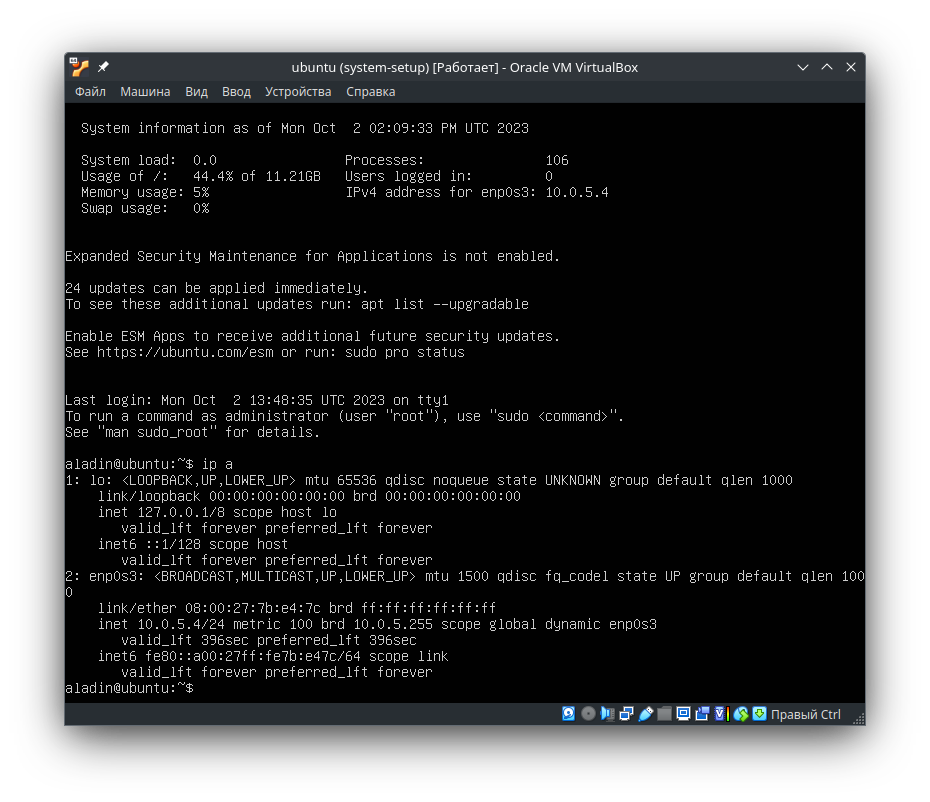Open the Справка menu
This screenshot has width=930, height=802.
click(370, 91)
